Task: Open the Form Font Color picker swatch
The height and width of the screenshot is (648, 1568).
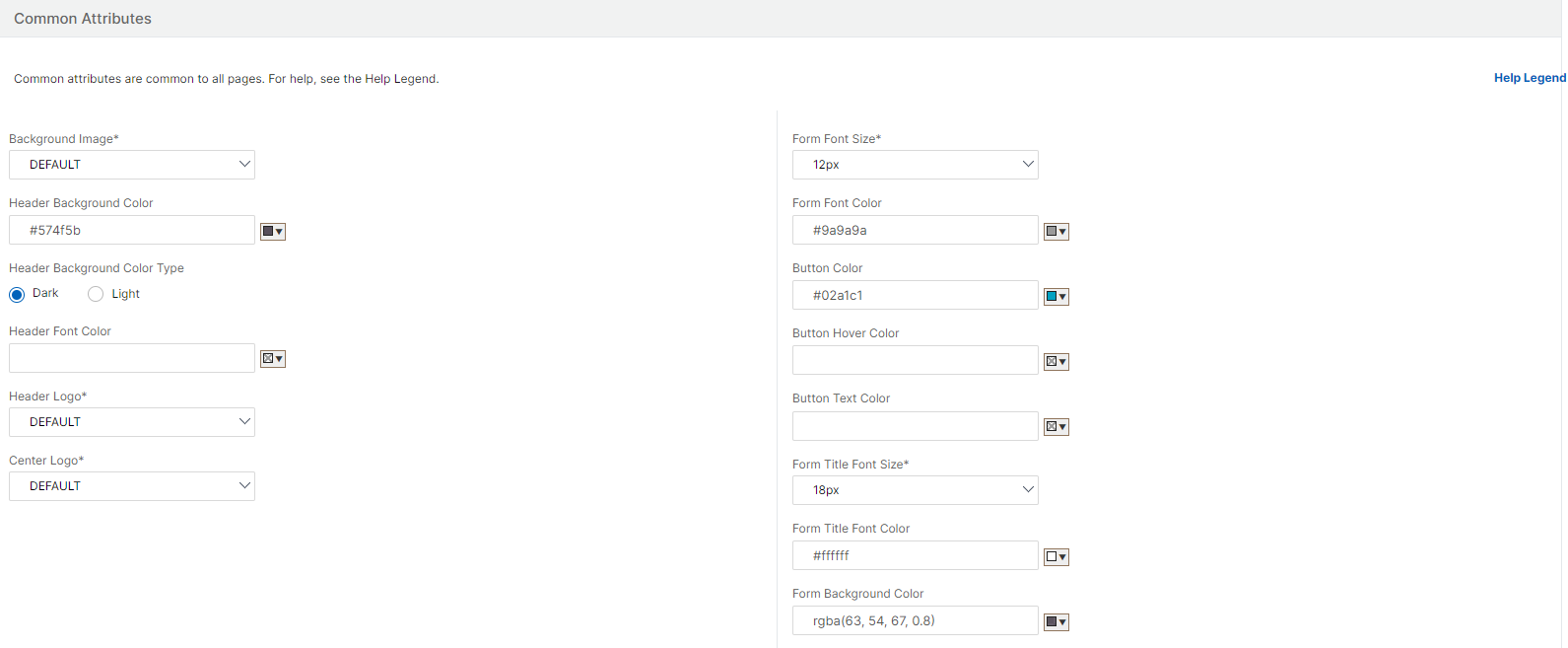Action: (x=1057, y=232)
